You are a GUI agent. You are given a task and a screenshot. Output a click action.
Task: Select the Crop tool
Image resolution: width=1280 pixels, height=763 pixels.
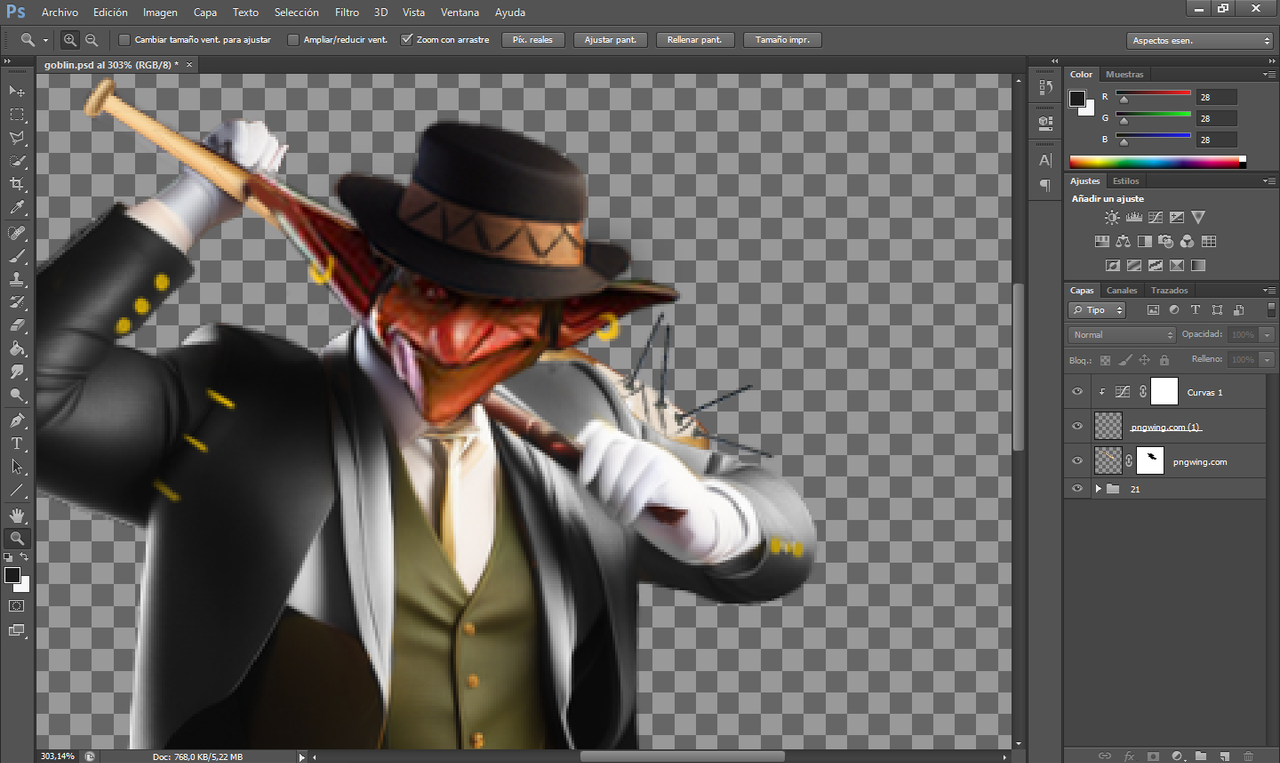pos(17,185)
